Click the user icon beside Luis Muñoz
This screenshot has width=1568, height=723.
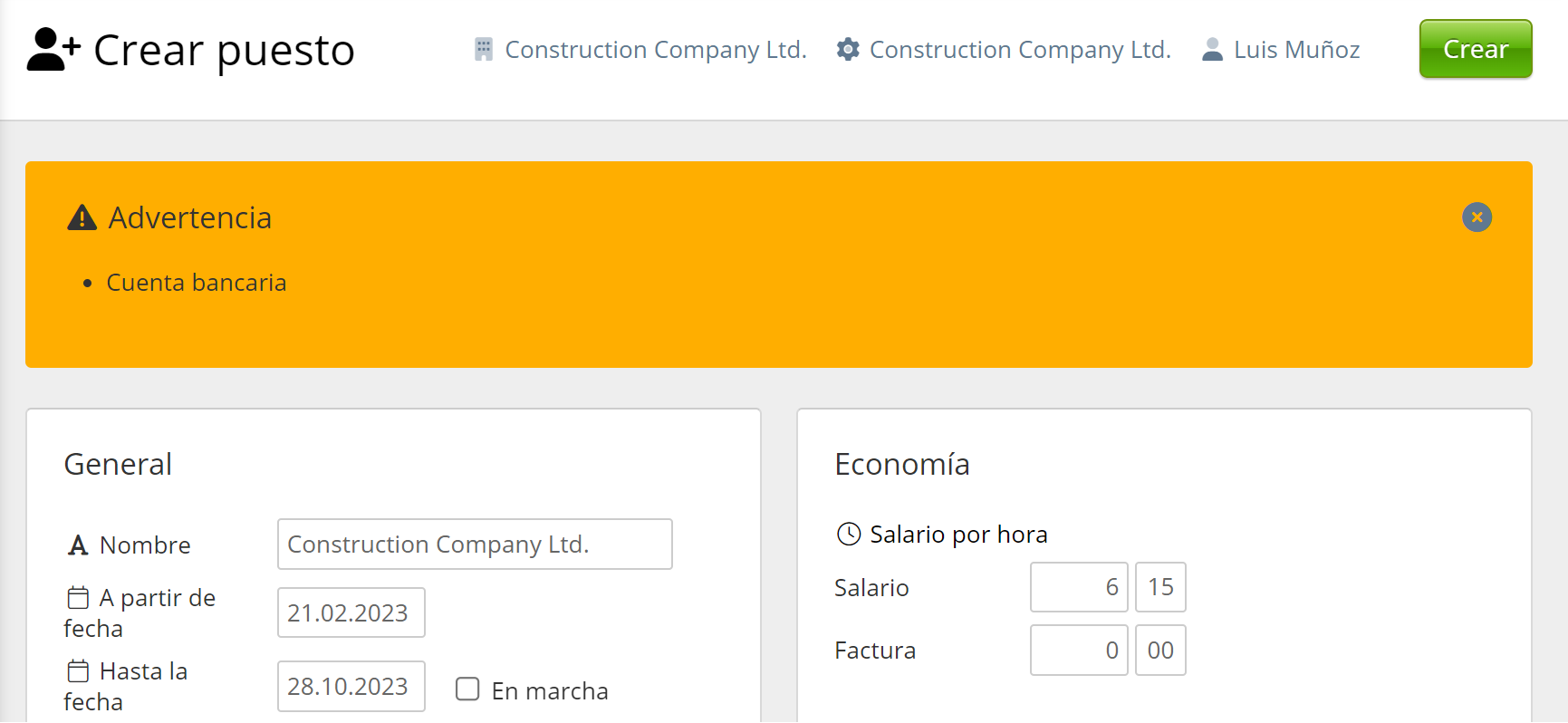pyautogui.click(x=1212, y=50)
